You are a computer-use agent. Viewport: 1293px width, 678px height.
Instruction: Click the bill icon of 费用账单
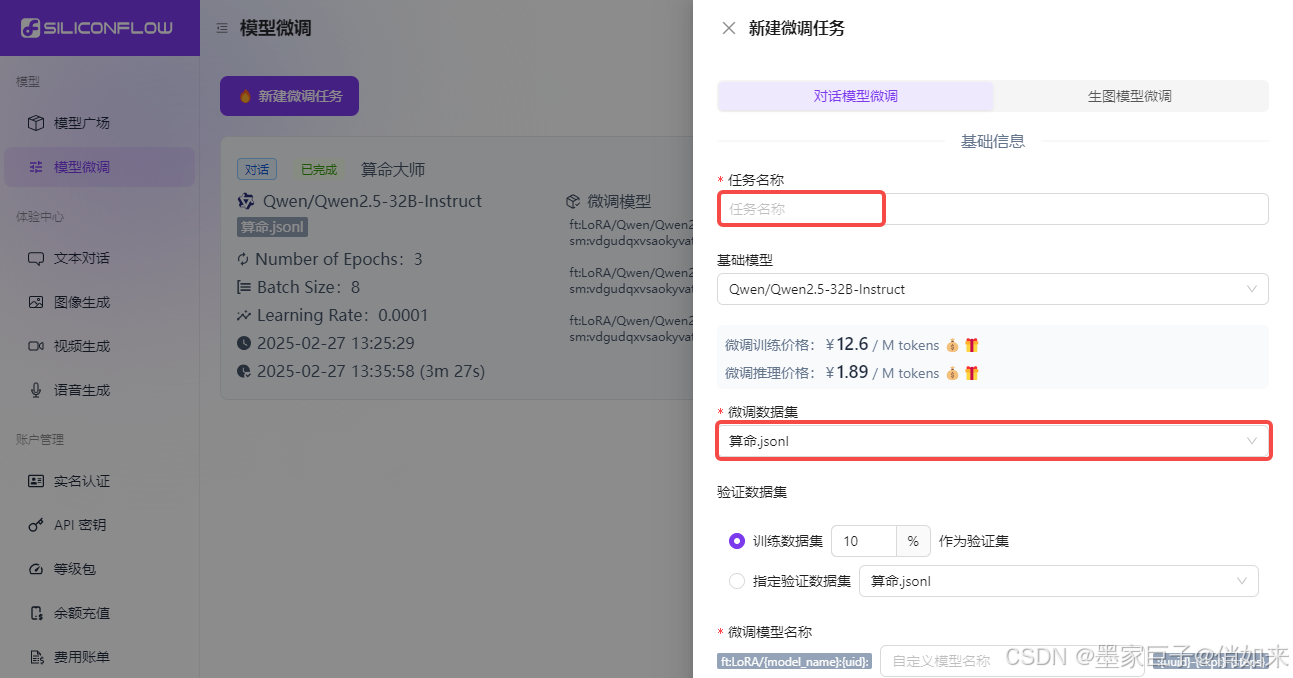[x=36, y=657]
